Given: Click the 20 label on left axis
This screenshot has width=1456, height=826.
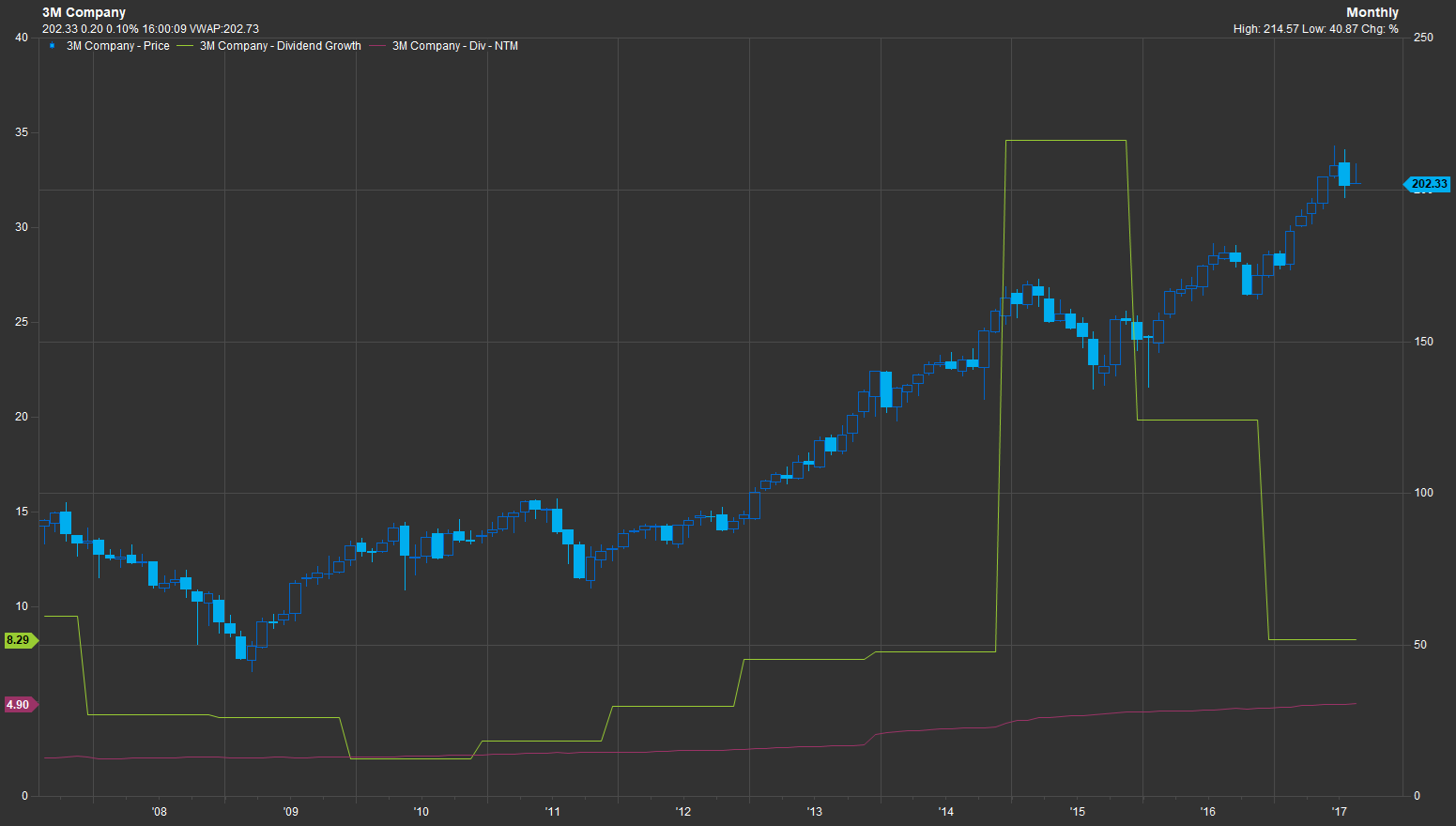Looking at the screenshot, I should coord(22,417).
